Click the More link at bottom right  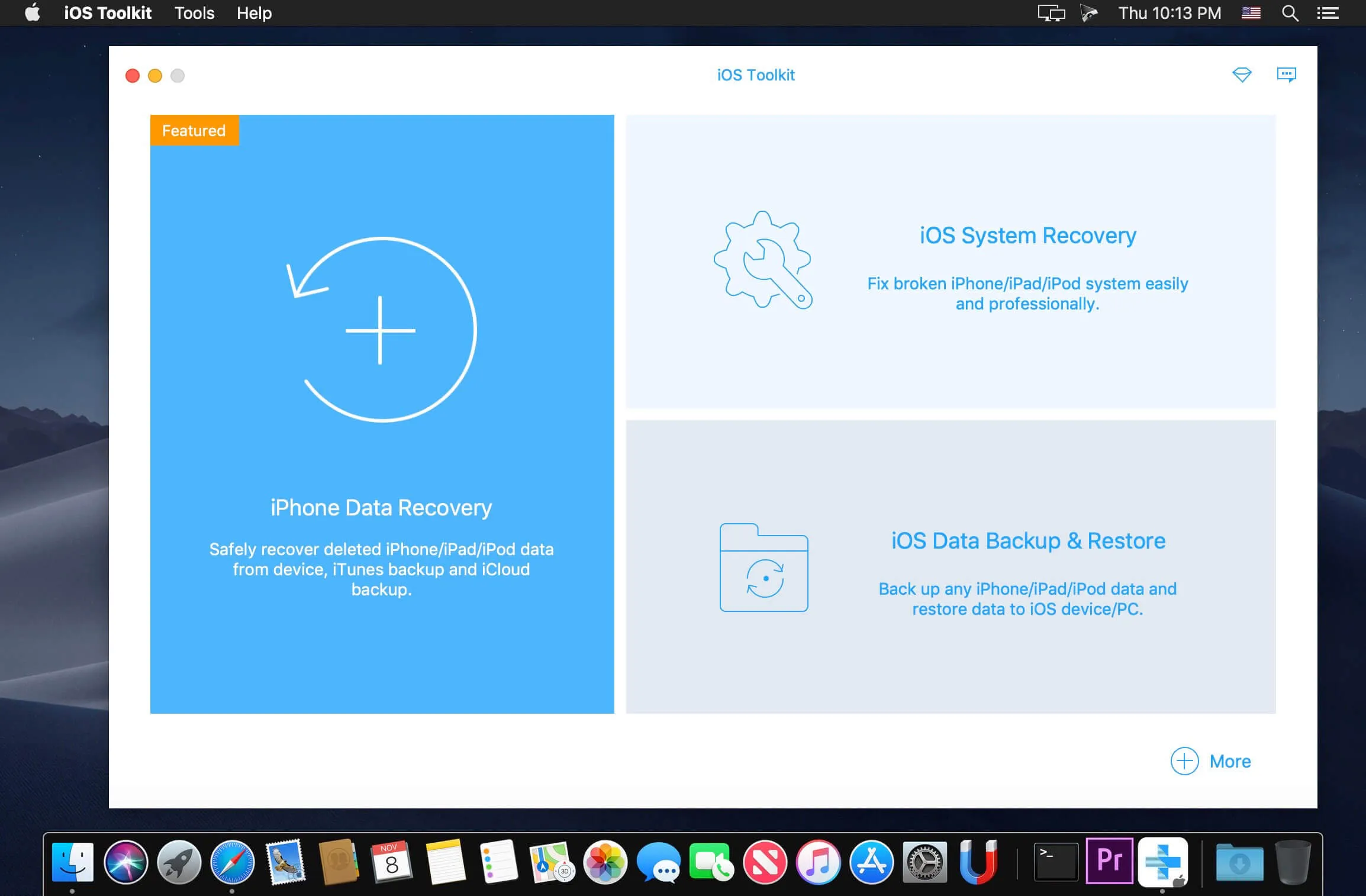click(1229, 761)
